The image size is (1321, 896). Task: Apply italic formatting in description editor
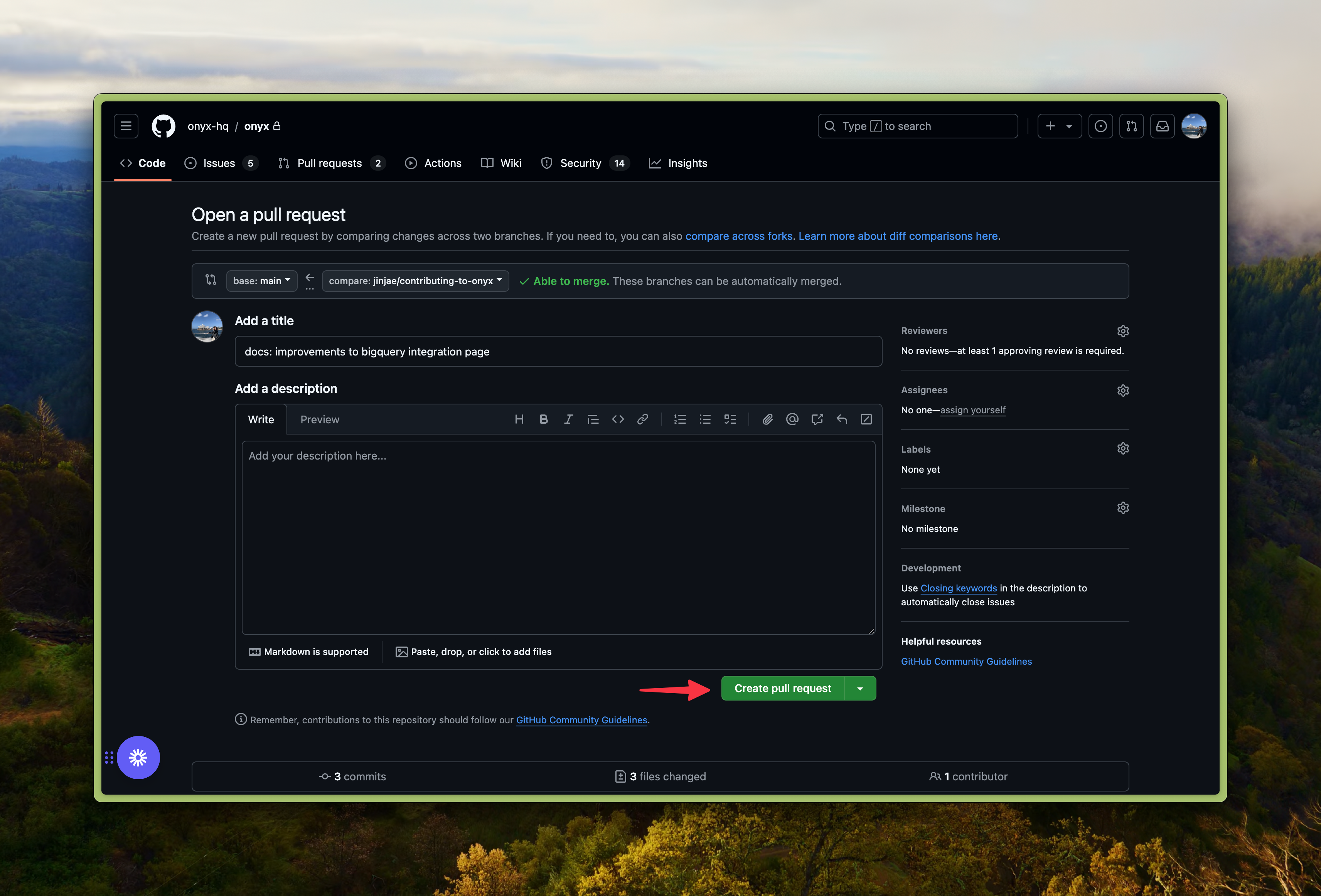click(x=568, y=419)
